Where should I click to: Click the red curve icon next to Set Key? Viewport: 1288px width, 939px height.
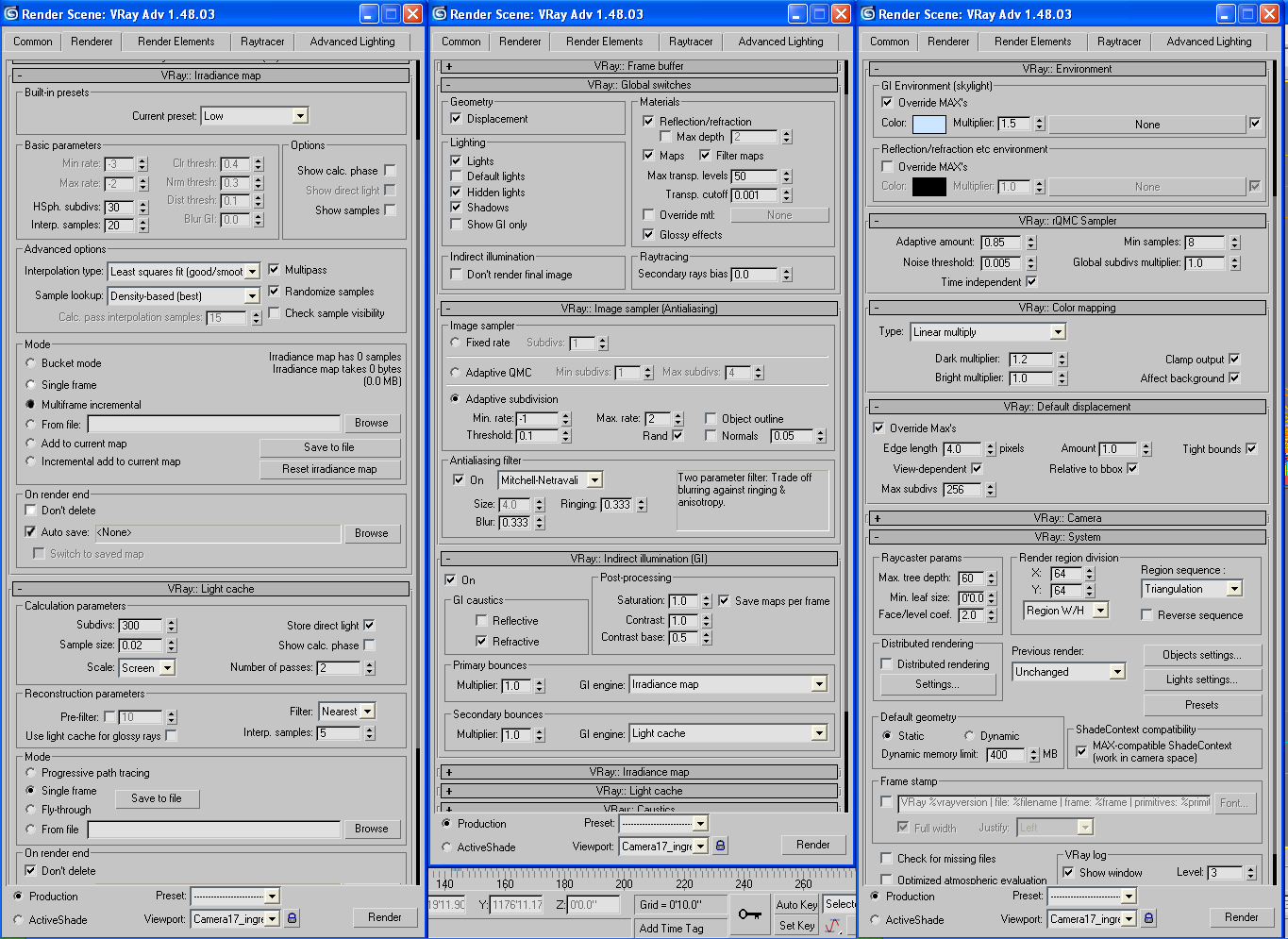pos(833,926)
